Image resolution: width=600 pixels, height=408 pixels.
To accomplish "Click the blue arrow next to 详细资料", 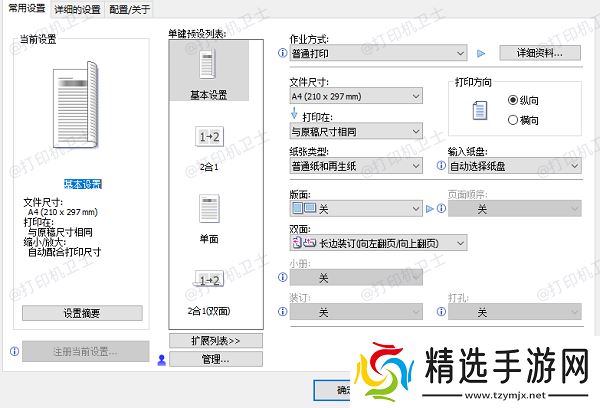I will [481, 54].
